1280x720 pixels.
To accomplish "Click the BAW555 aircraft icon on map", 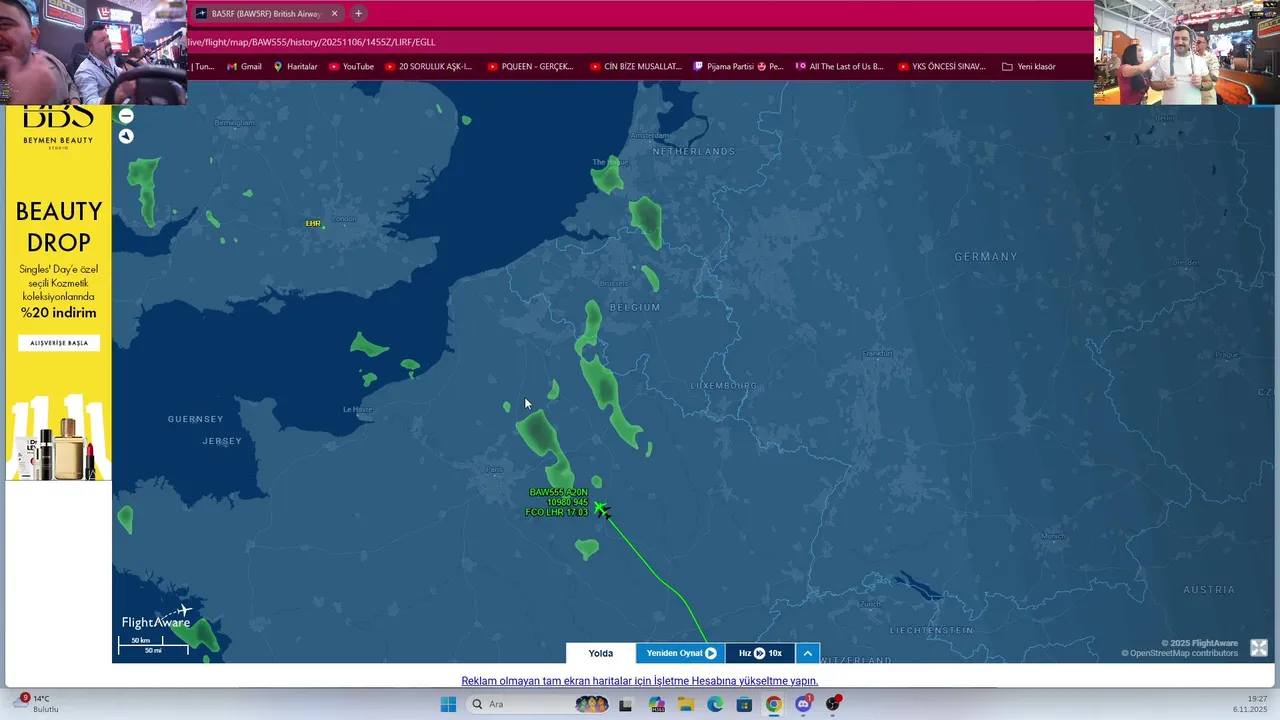I will (x=601, y=510).
